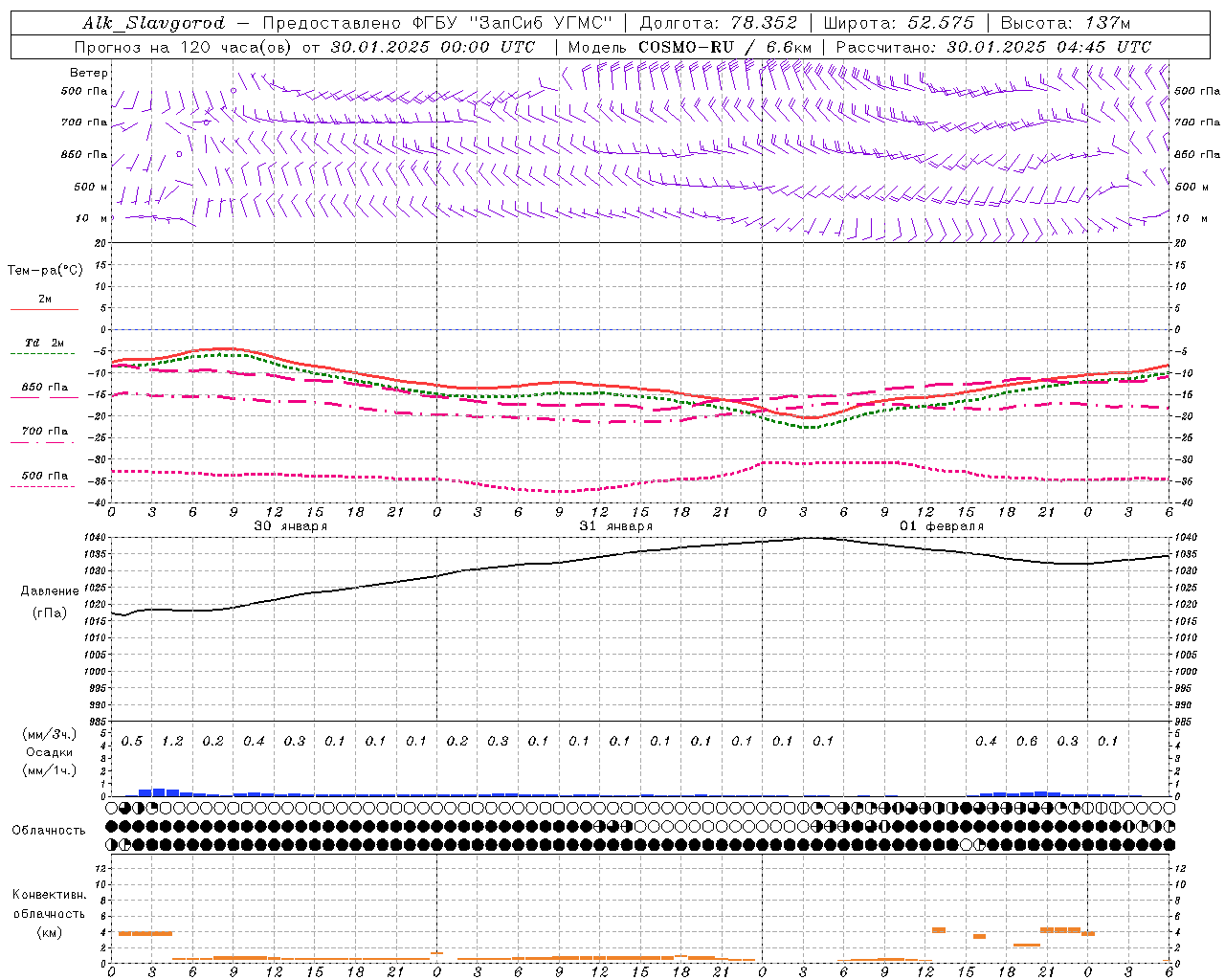1225x980 pixels.
Task: Click the 700 гПа legend entry in the temperature panel
Action: click(44, 432)
